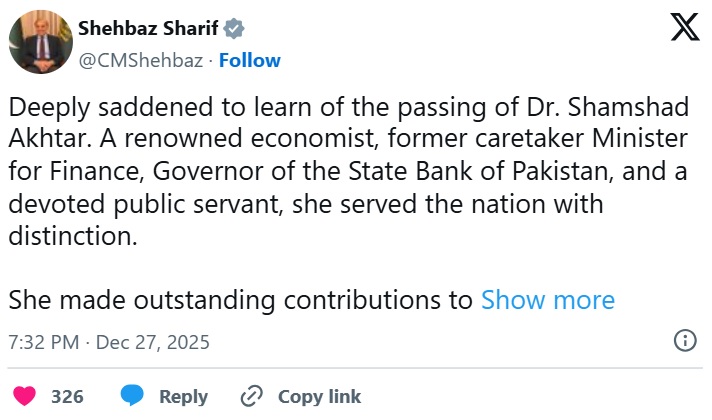
Task: Click the 326 likes count
Action: point(67,396)
